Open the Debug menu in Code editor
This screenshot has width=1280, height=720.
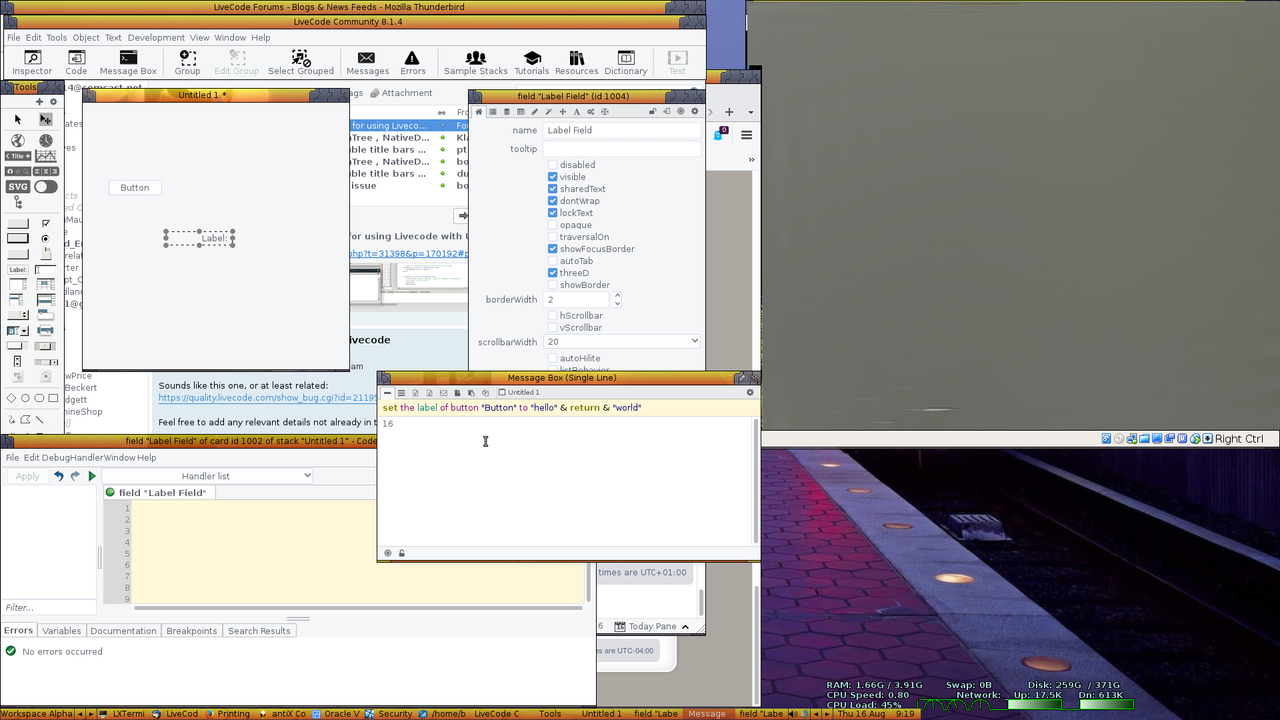(x=56, y=458)
